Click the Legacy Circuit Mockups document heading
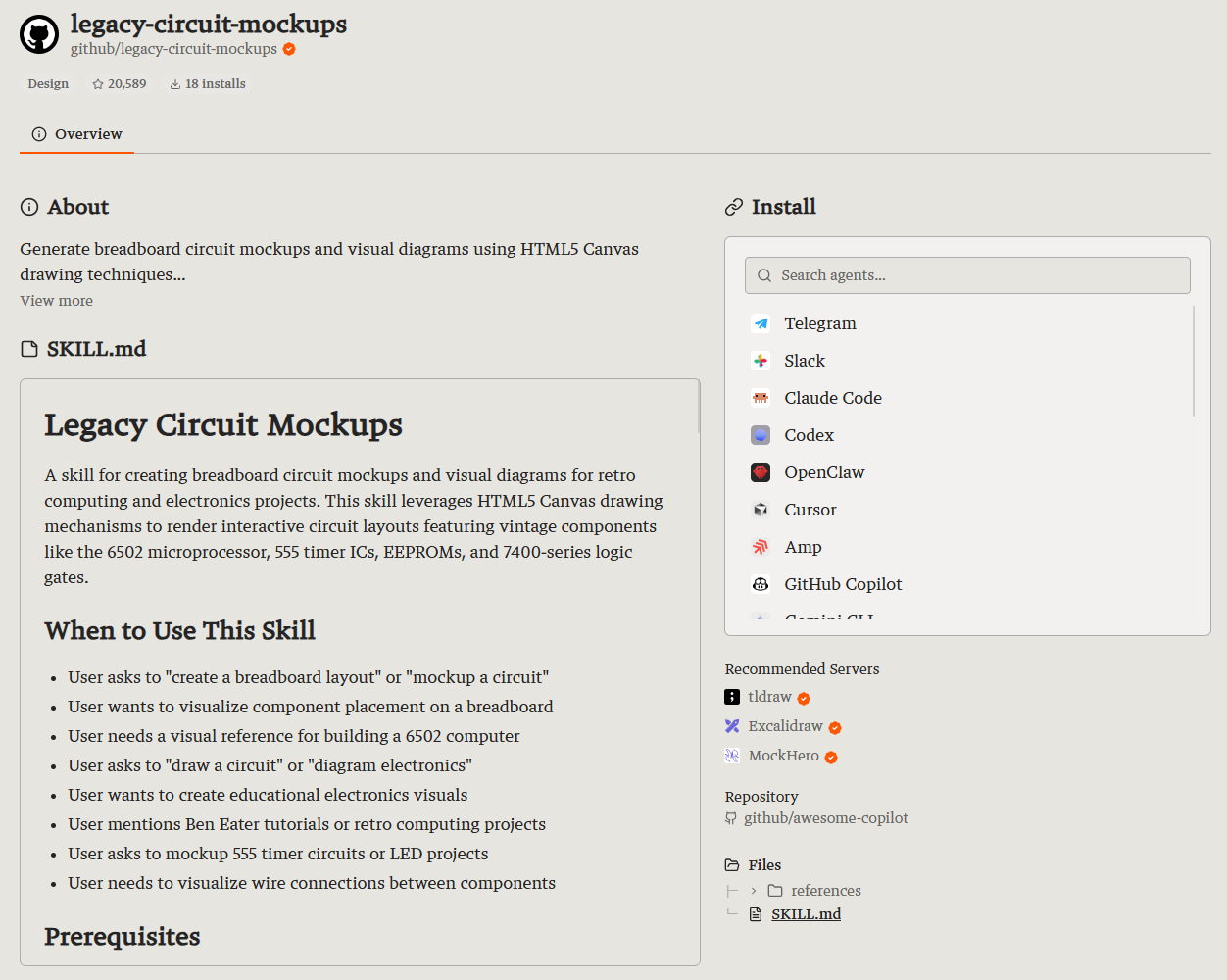Viewport: 1227px width, 980px height. [223, 424]
